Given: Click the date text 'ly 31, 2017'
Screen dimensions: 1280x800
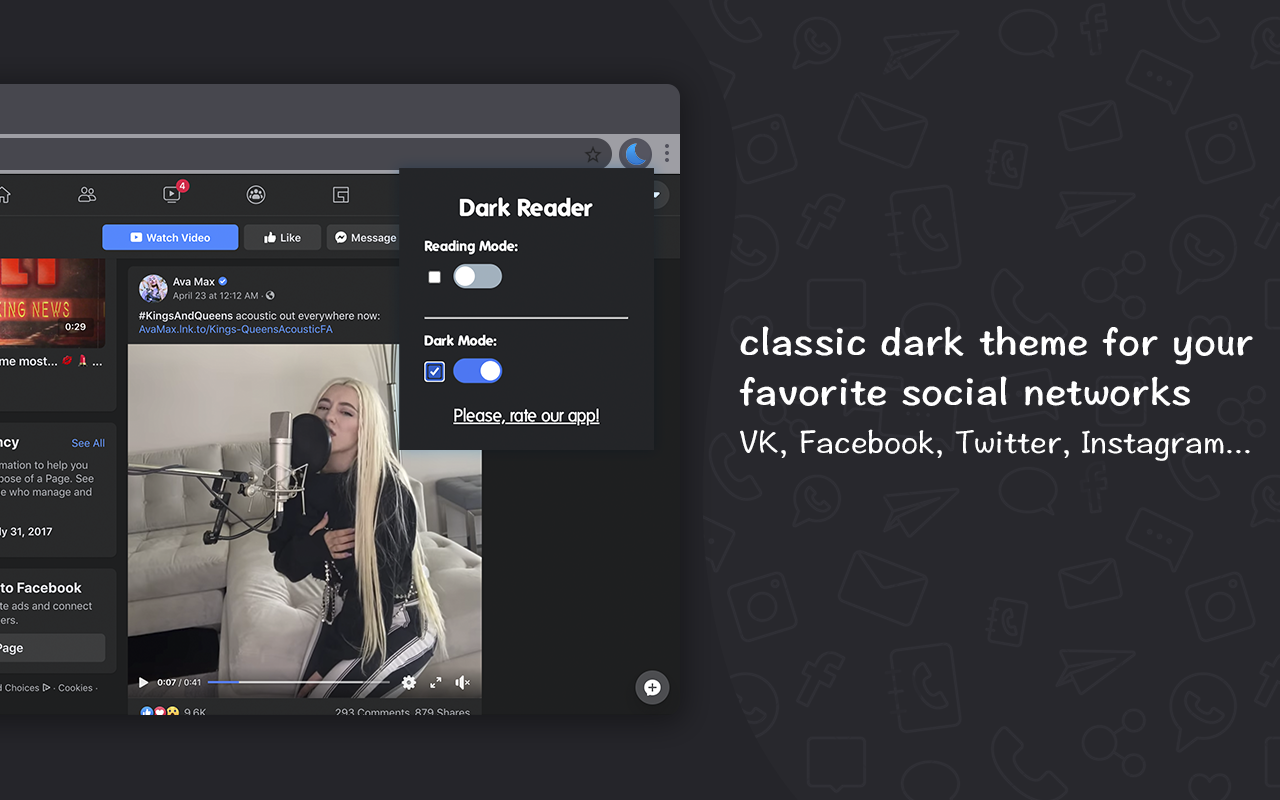Looking at the screenshot, I should pos(26,532).
